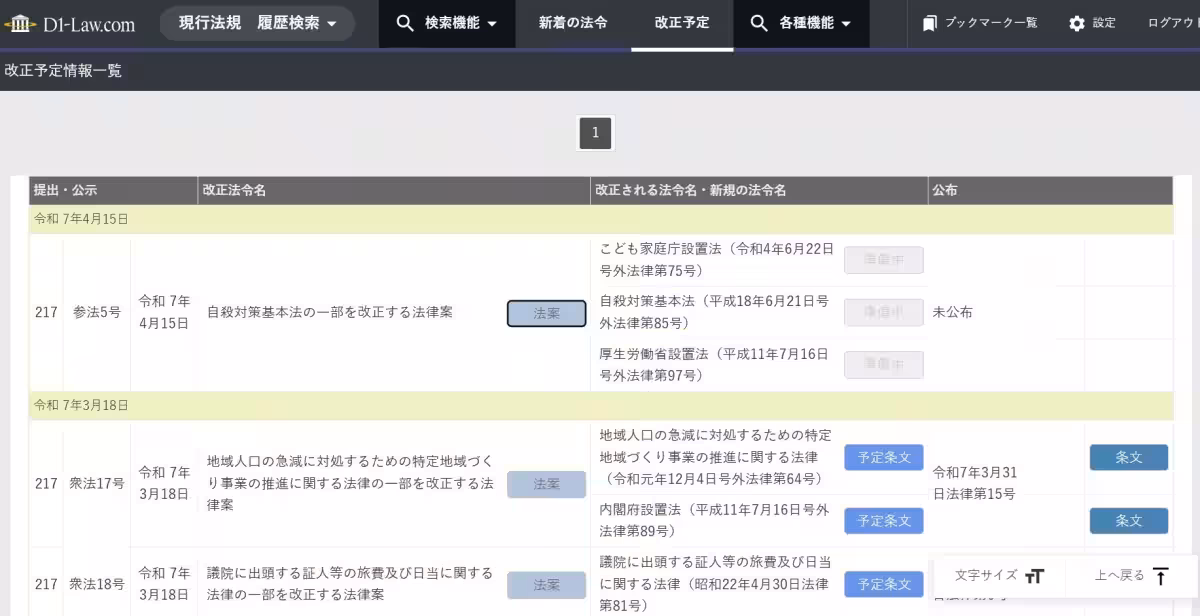The image size is (1200, 616).
Task: Click the 文字サイズ TT icon
Action: pyautogui.click(x=1035, y=575)
